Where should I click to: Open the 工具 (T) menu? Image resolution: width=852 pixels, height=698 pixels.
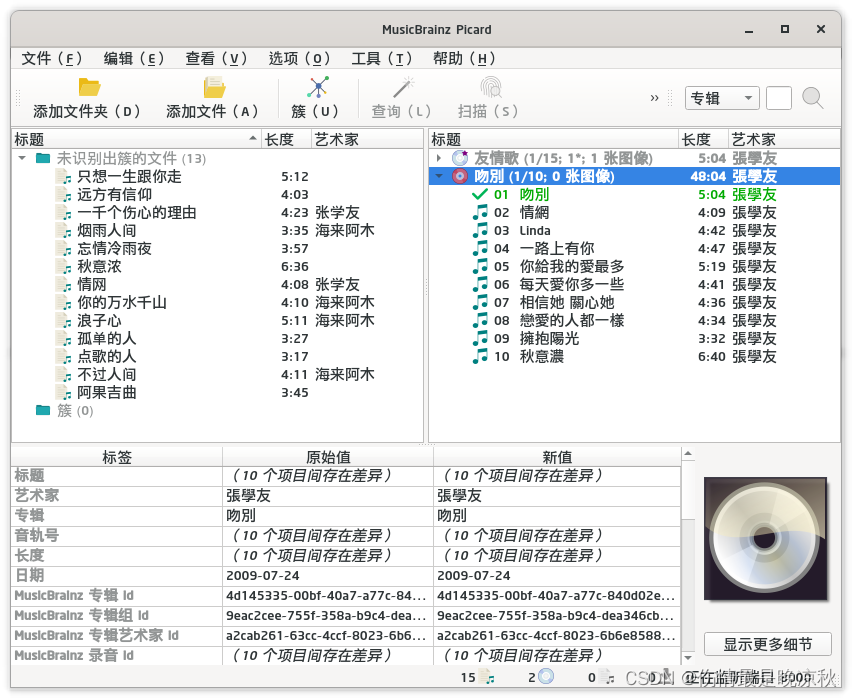[381, 58]
